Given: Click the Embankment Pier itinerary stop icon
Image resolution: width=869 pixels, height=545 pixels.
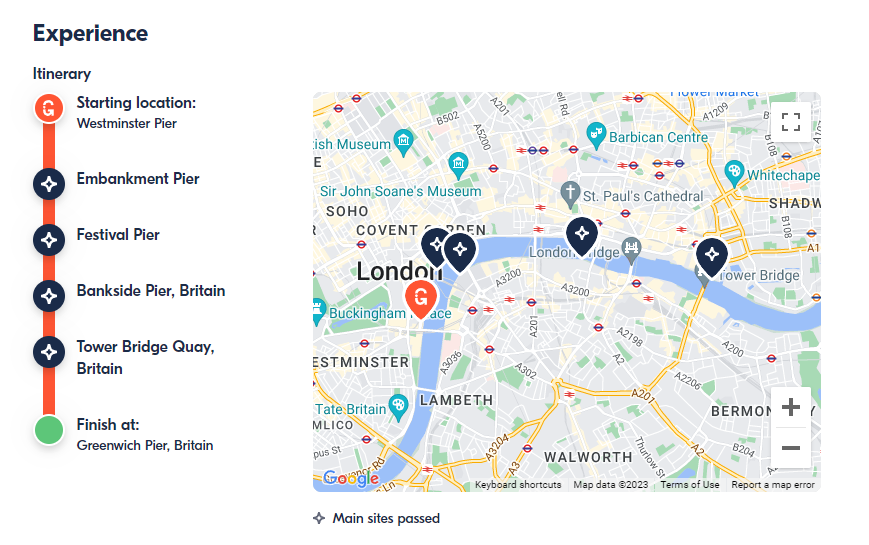Looking at the screenshot, I should [x=49, y=184].
